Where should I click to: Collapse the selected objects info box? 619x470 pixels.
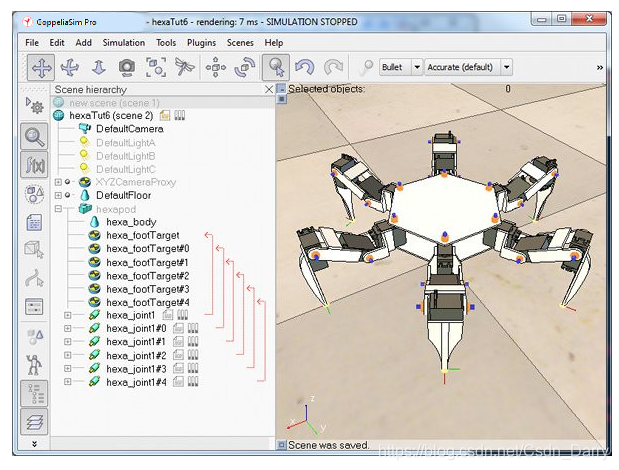(281, 89)
